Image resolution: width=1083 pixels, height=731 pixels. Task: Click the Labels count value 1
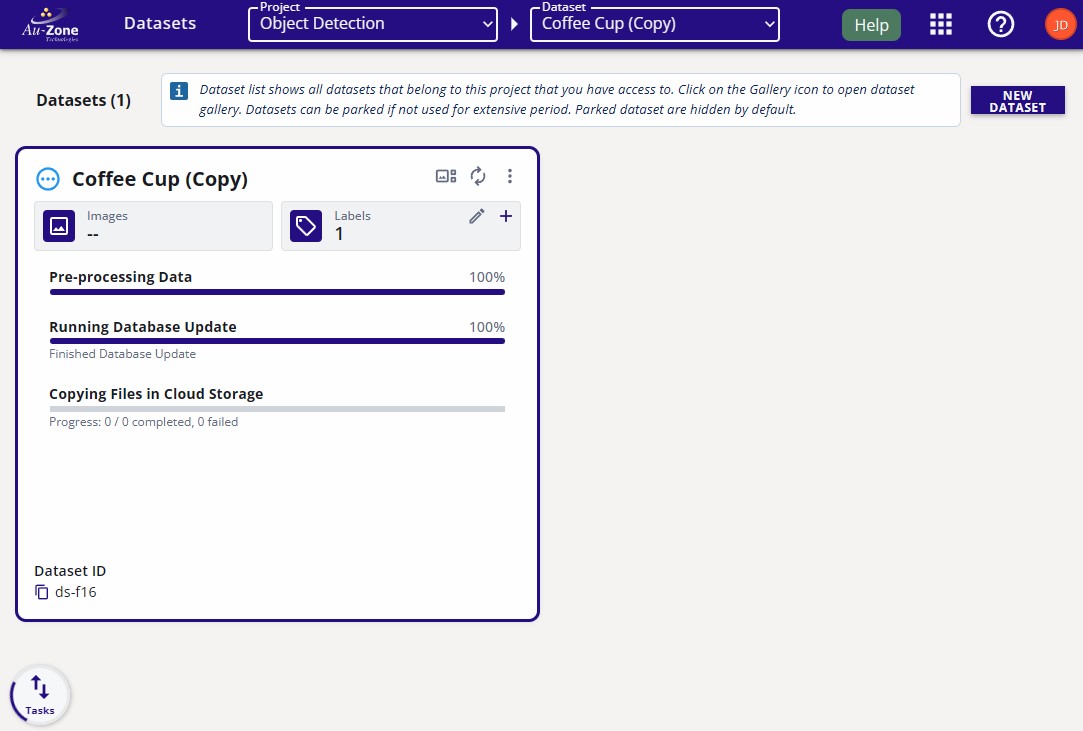pyautogui.click(x=339, y=234)
